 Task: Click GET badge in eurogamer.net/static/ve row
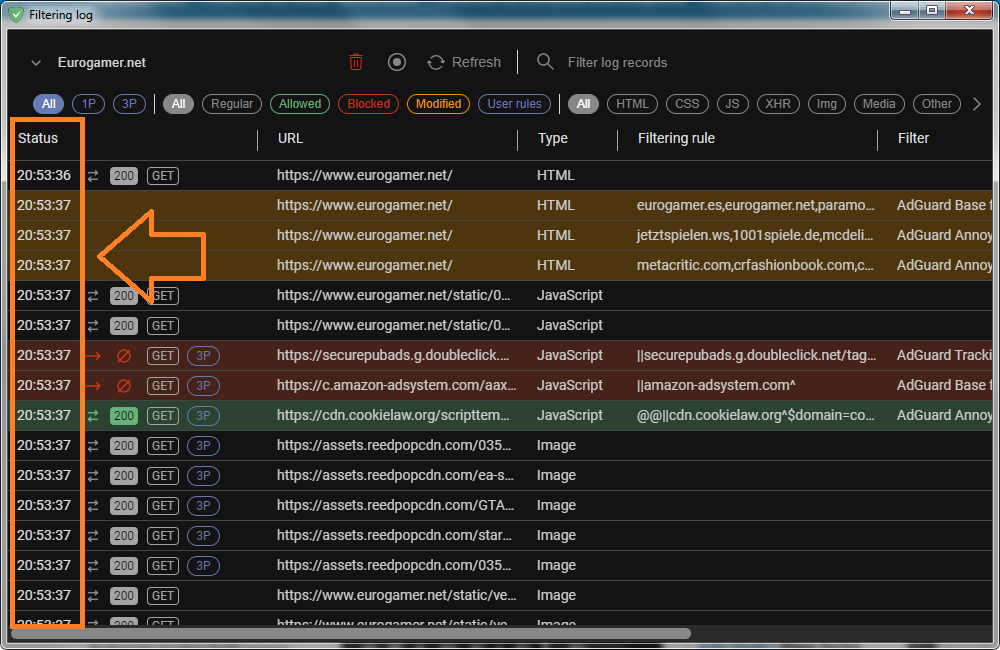[x=163, y=596]
